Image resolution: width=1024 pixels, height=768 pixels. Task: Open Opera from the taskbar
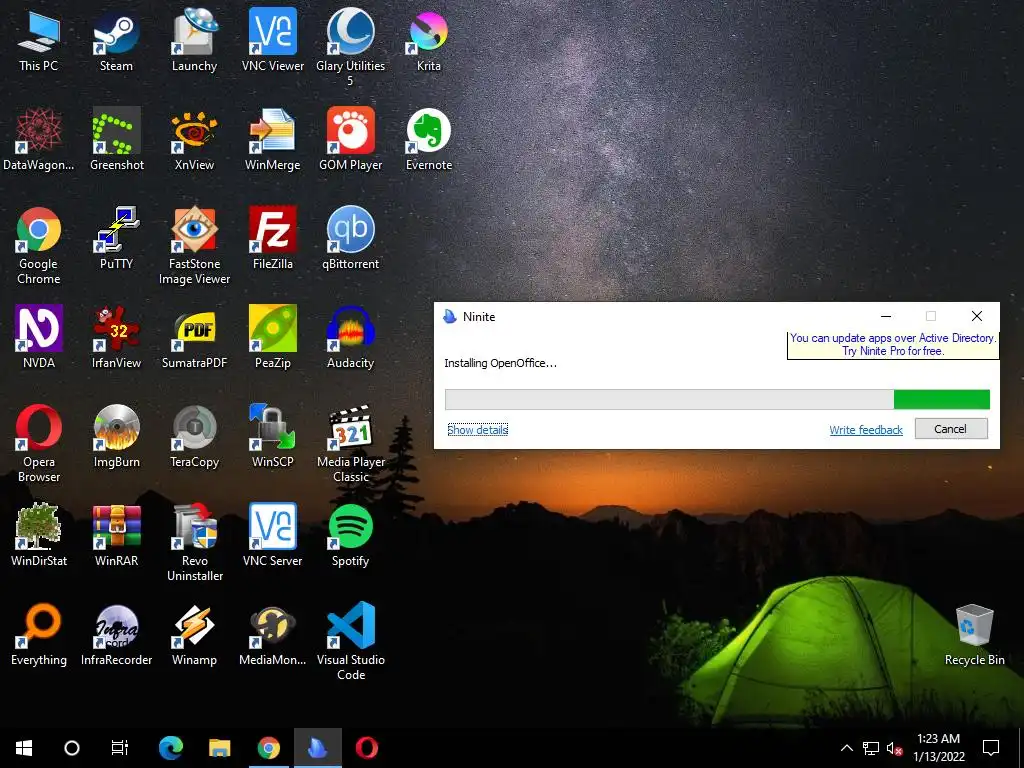[366, 748]
